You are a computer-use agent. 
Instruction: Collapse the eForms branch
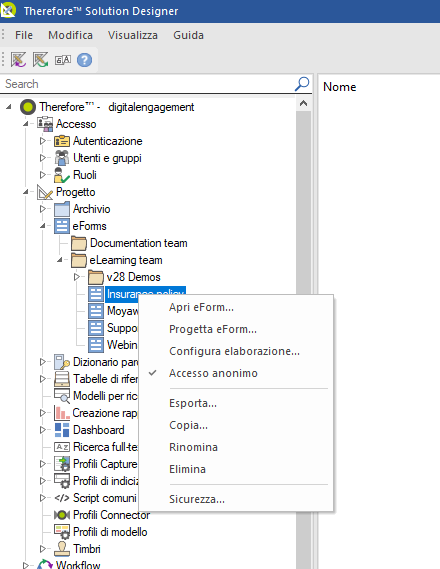point(43,226)
